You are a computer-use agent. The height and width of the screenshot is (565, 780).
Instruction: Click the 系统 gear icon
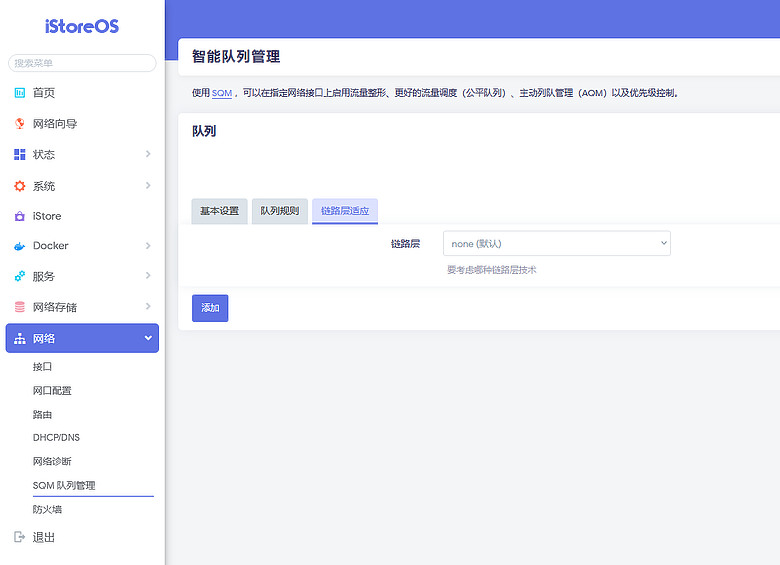click(x=20, y=186)
